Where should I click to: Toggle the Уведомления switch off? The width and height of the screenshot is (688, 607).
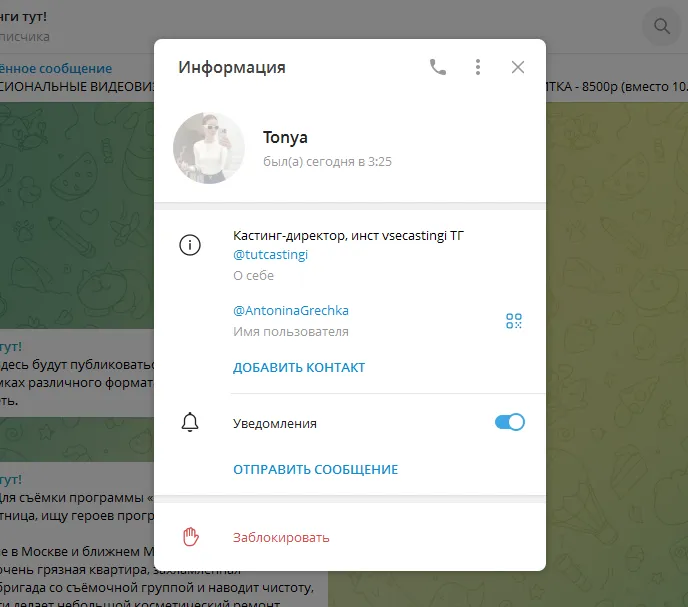tap(509, 422)
